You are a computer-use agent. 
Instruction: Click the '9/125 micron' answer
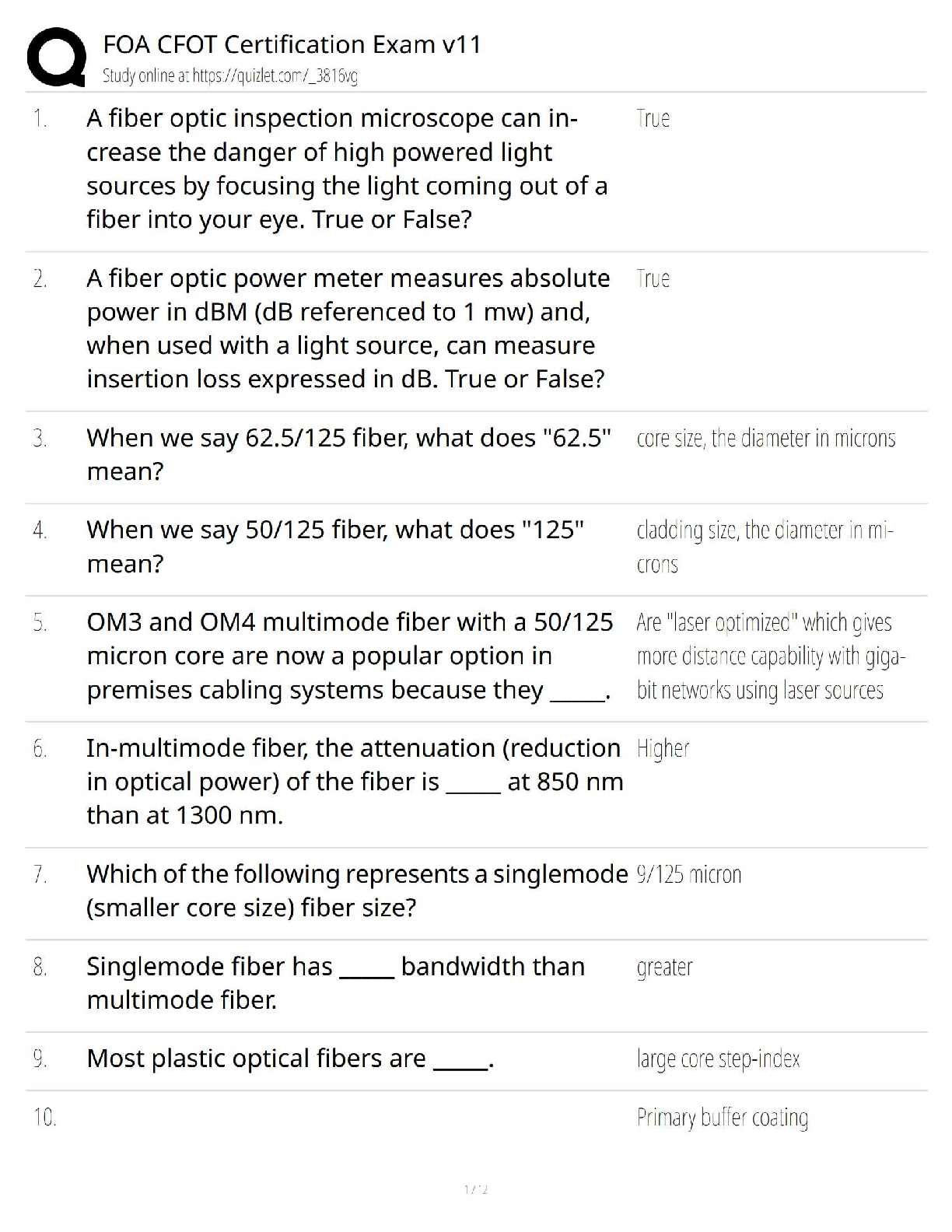[688, 875]
